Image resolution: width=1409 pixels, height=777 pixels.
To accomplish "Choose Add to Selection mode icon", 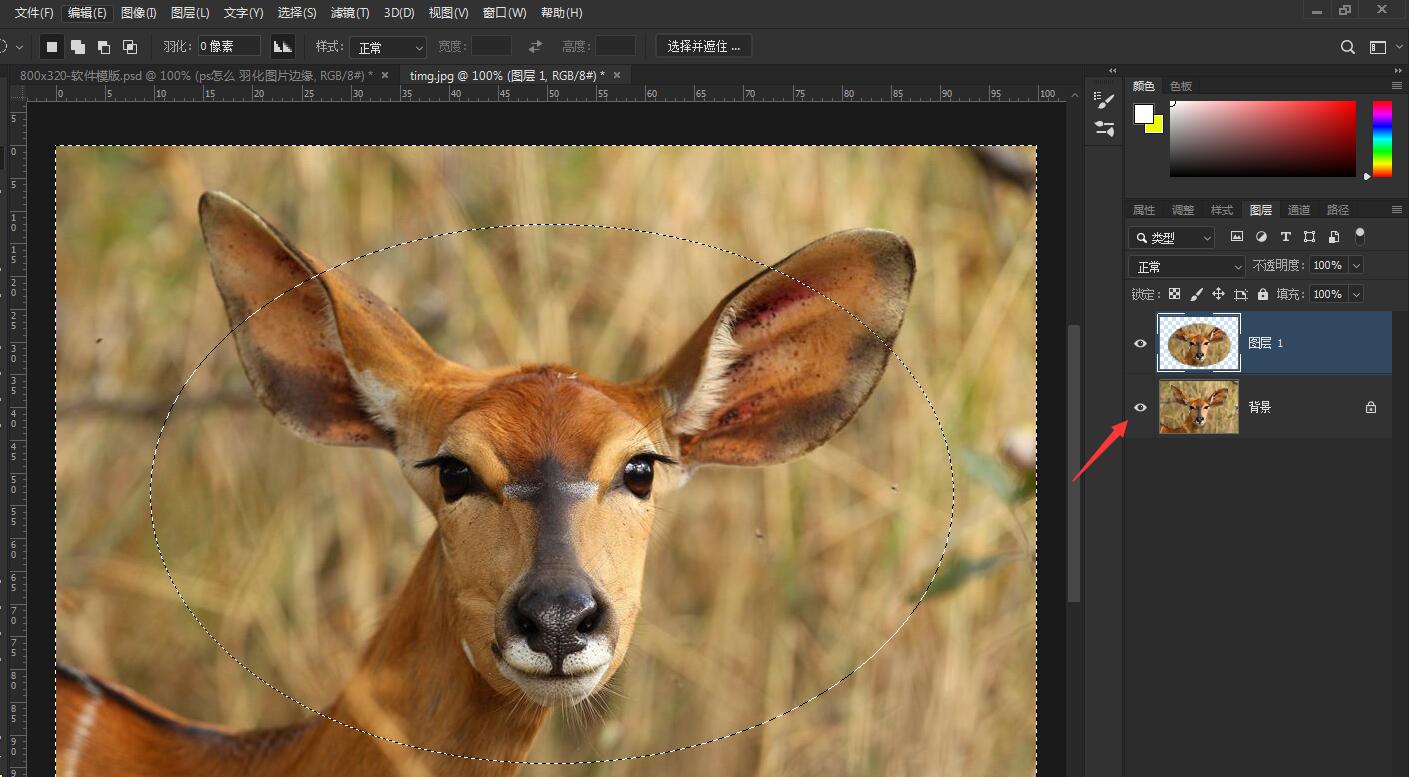I will 78,47.
